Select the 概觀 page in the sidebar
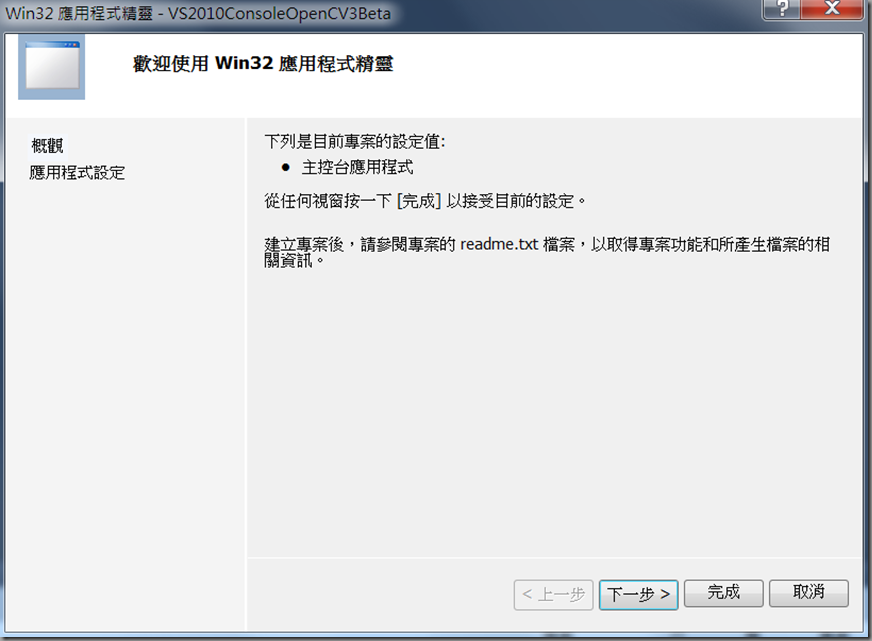This screenshot has width=872, height=641. pyautogui.click(x=47, y=146)
